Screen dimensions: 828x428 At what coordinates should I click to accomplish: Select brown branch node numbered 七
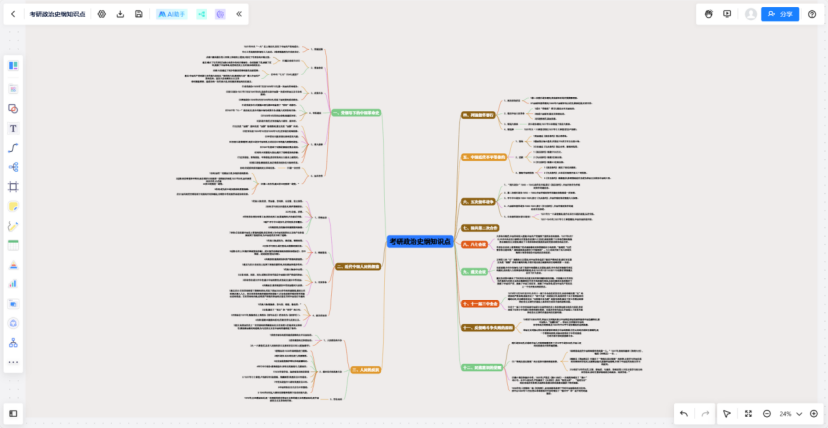pos(480,228)
